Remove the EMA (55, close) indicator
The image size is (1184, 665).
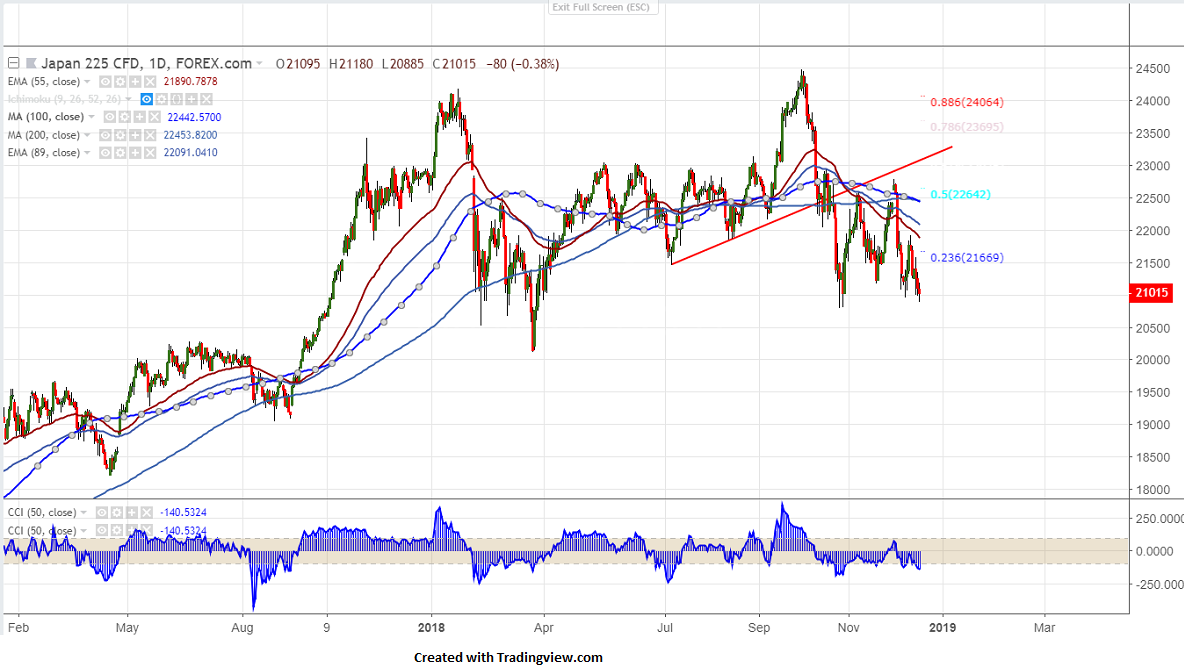pyautogui.click(x=150, y=82)
